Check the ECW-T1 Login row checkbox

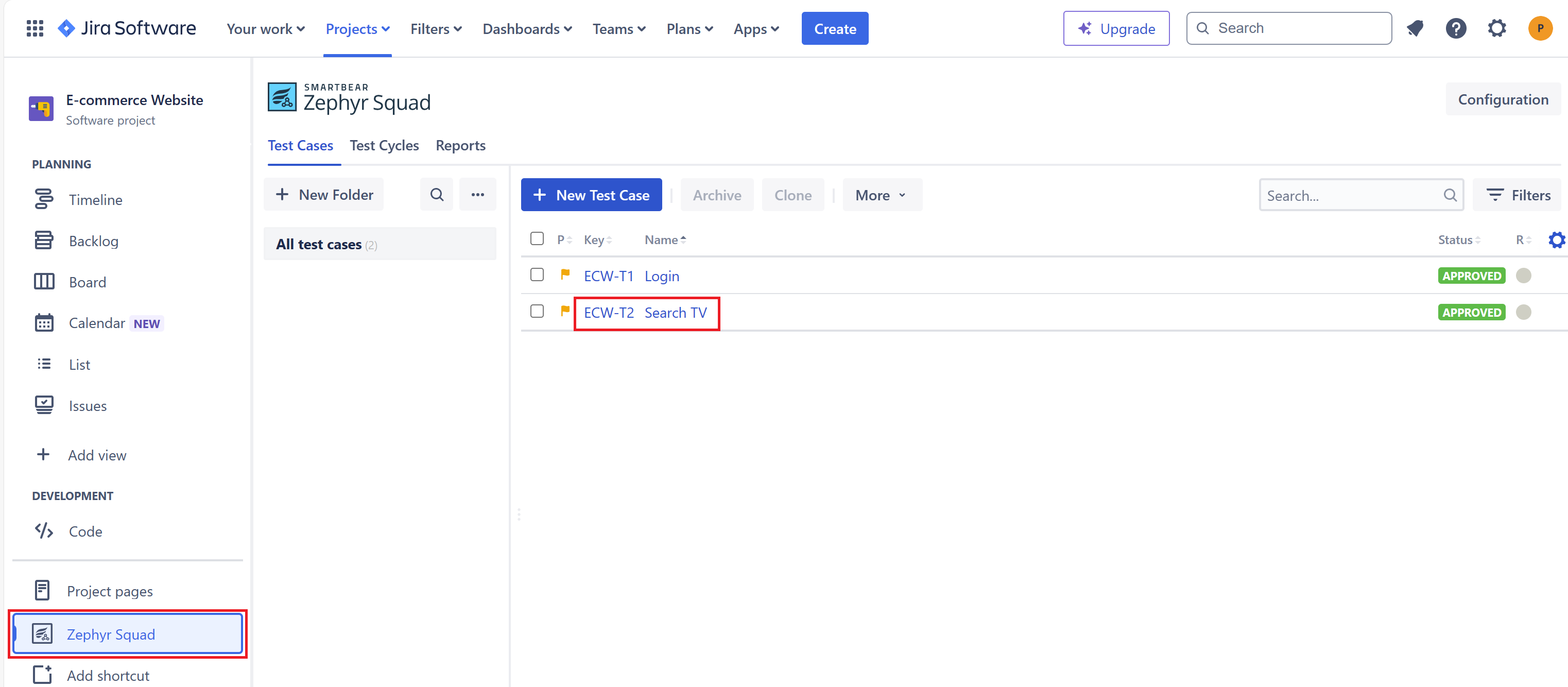[536, 275]
